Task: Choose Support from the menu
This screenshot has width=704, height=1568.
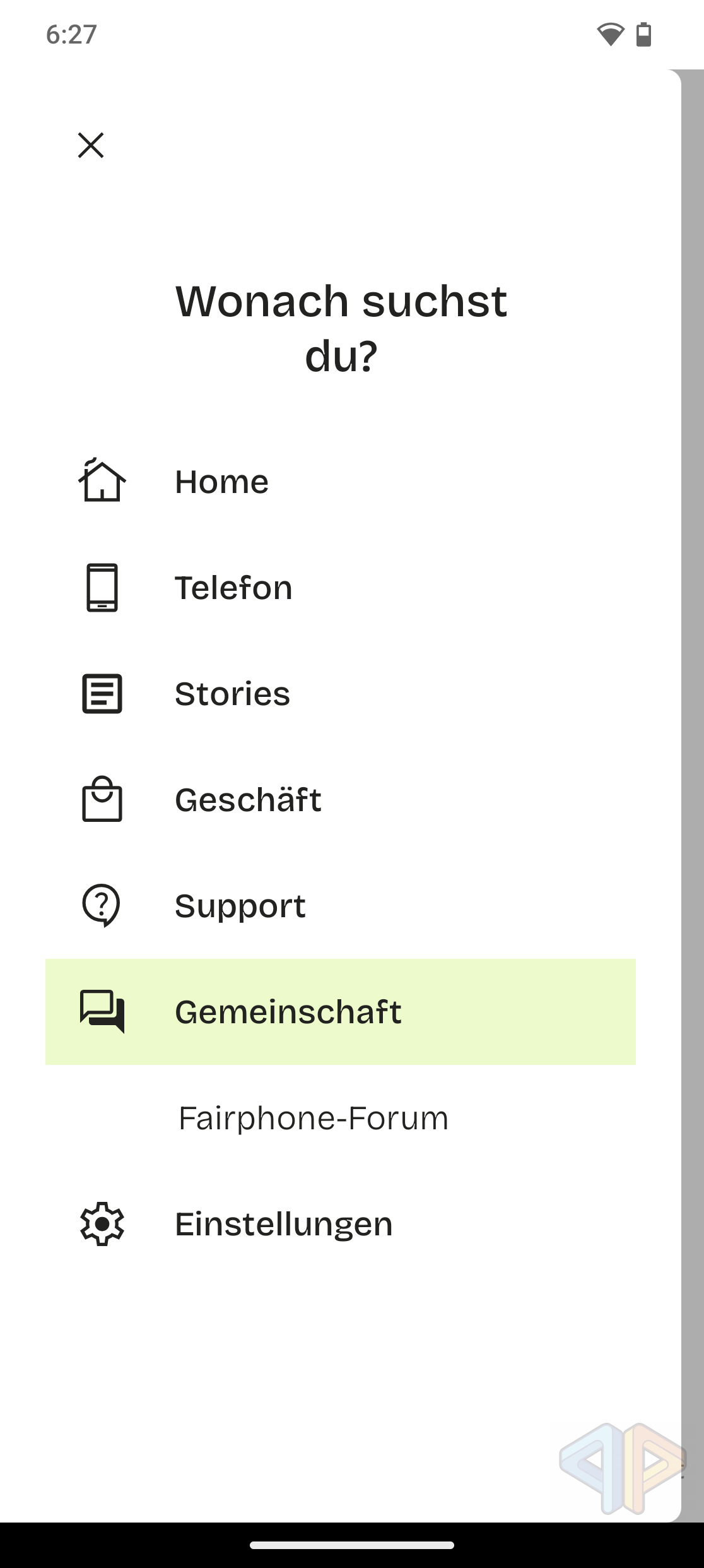Action: tap(240, 906)
